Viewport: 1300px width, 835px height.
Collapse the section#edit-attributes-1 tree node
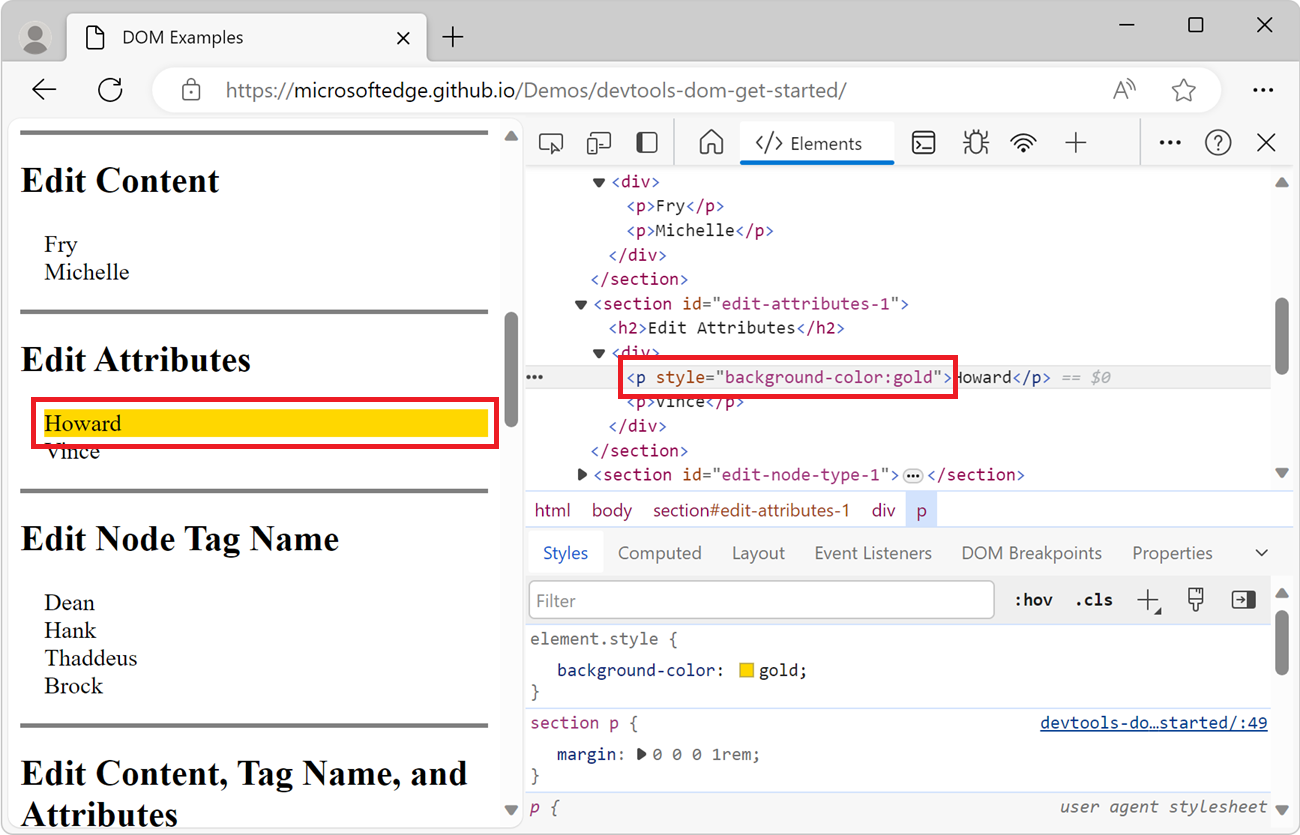(581, 303)
